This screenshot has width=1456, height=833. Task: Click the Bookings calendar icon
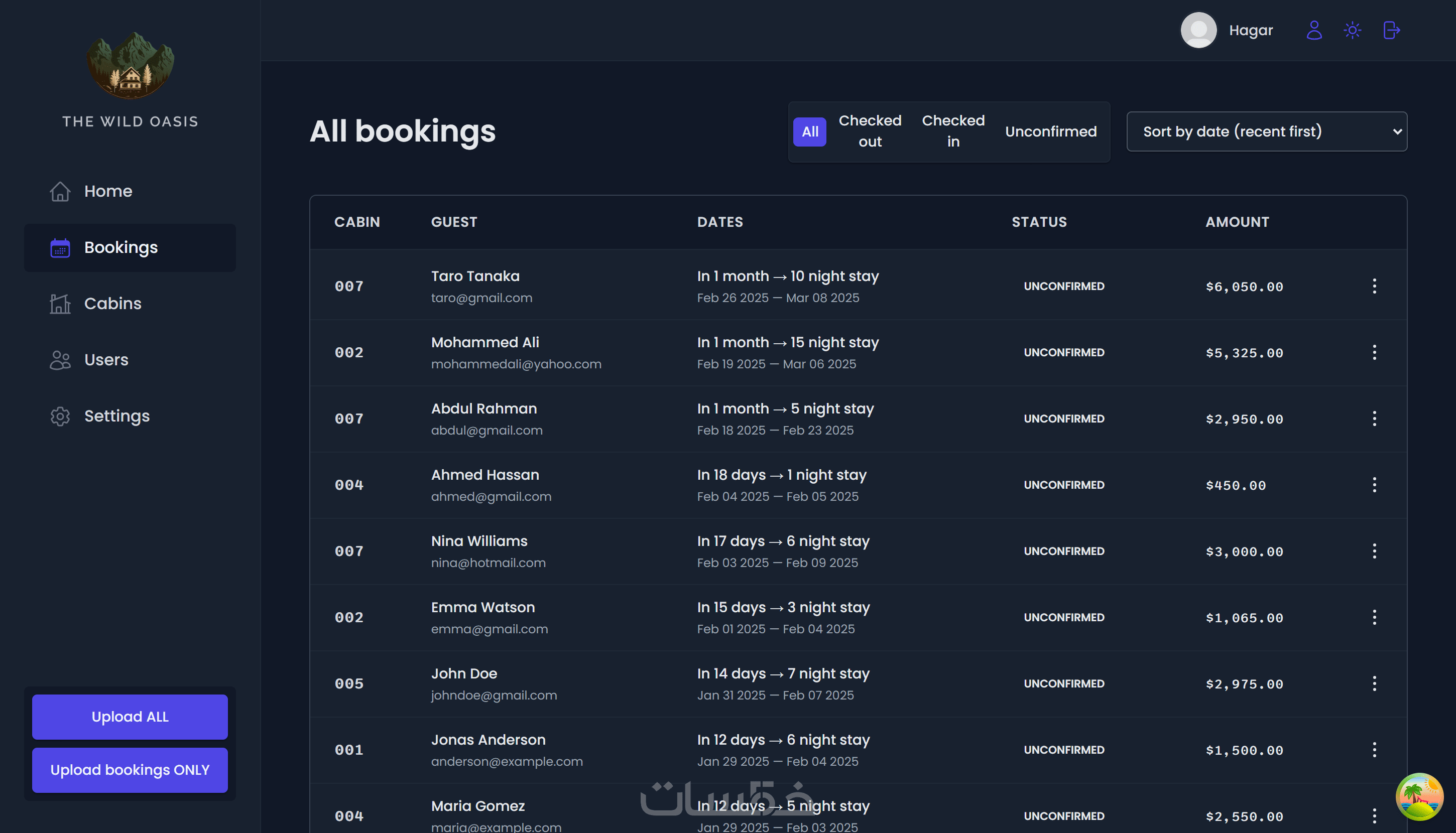(60, 248)
